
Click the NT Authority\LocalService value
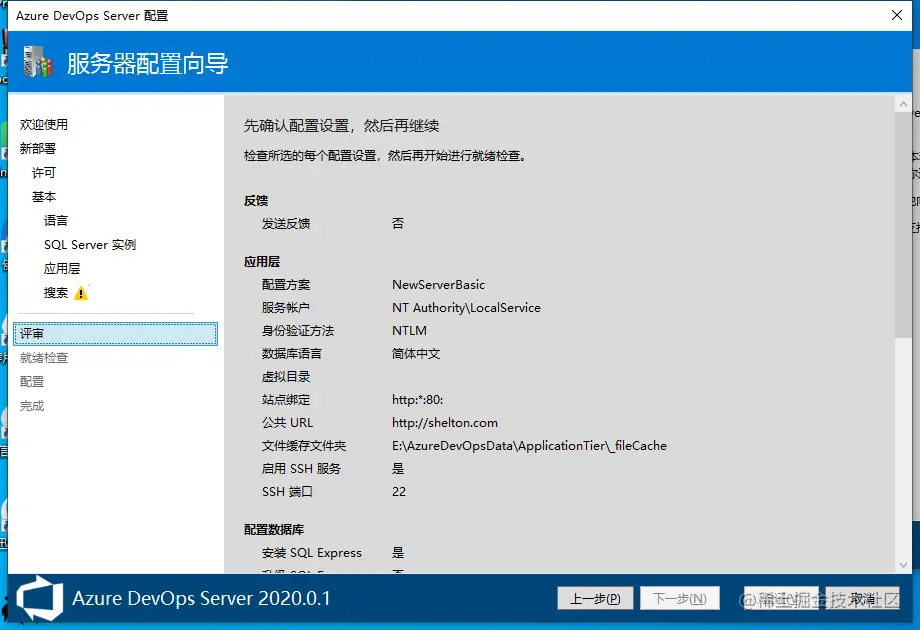[466, 307]
